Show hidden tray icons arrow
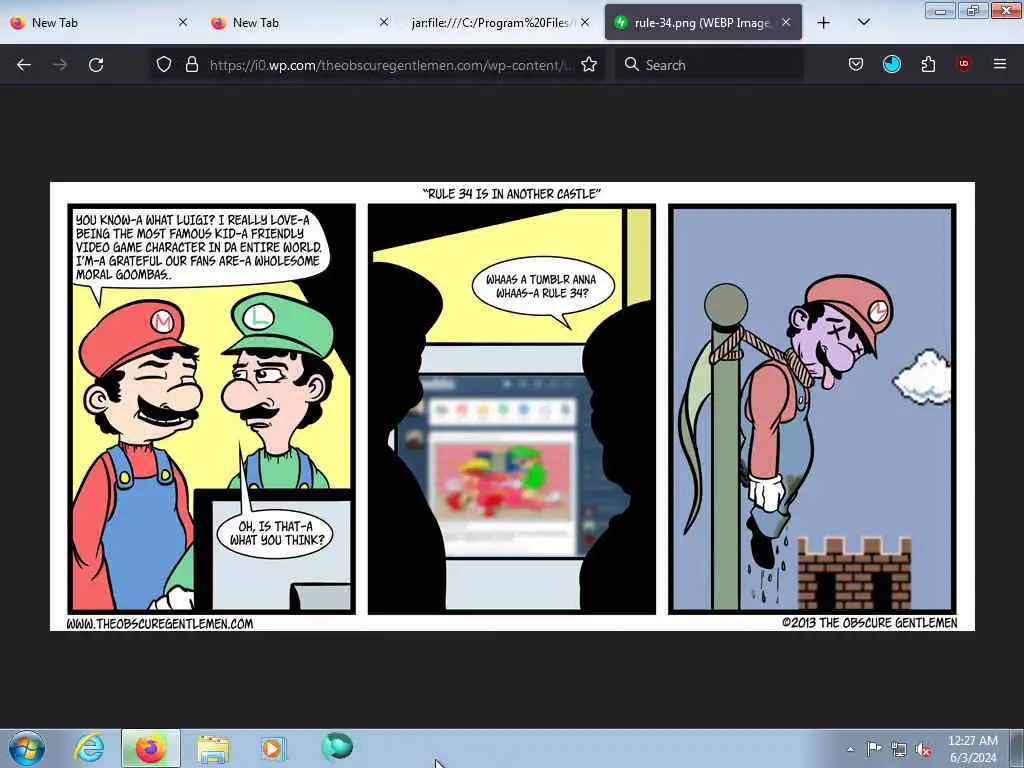The height and width of the screenshot is (768, 1024). (850, 749)
